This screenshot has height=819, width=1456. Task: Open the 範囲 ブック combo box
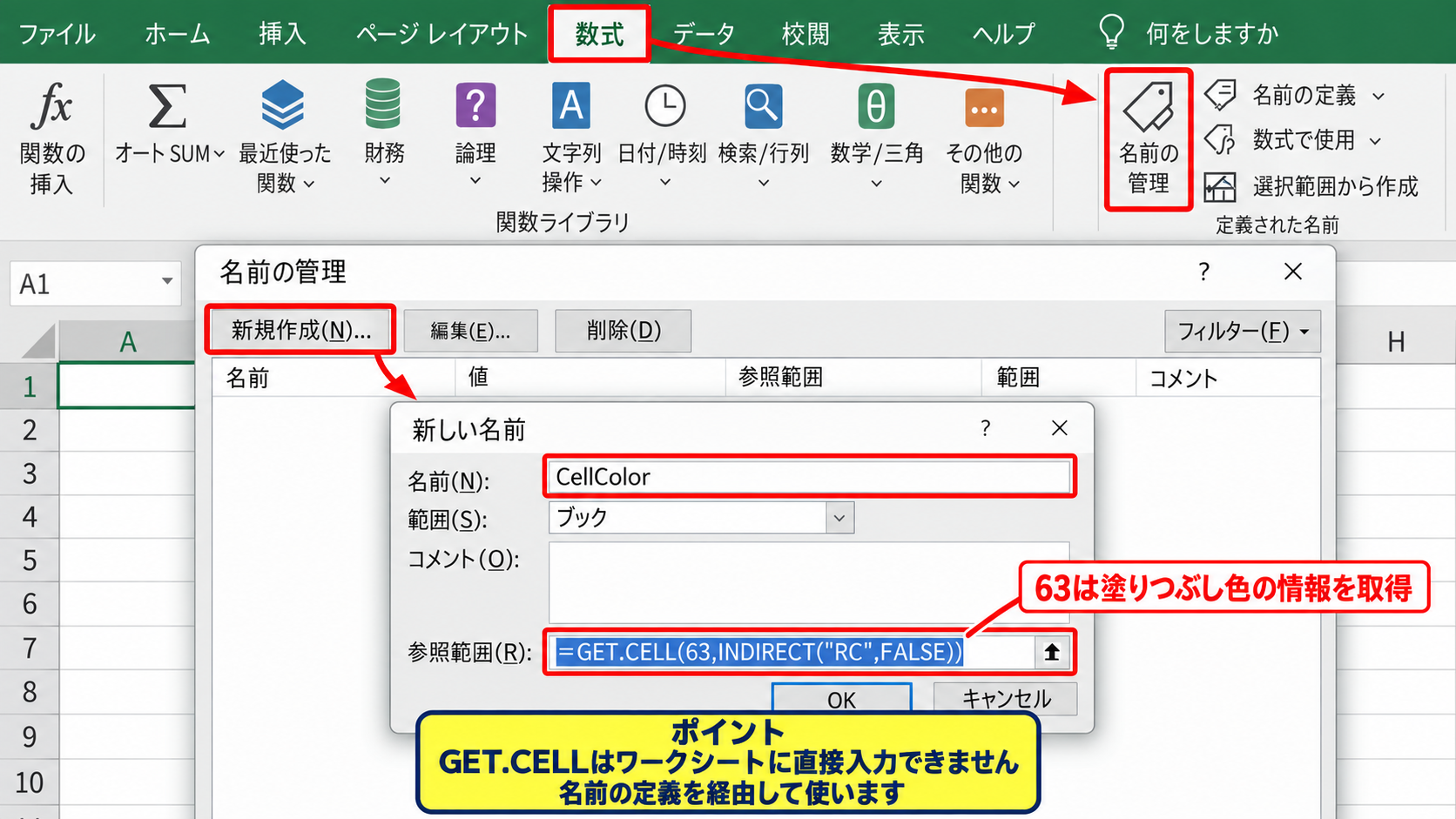tap(701, 518)
